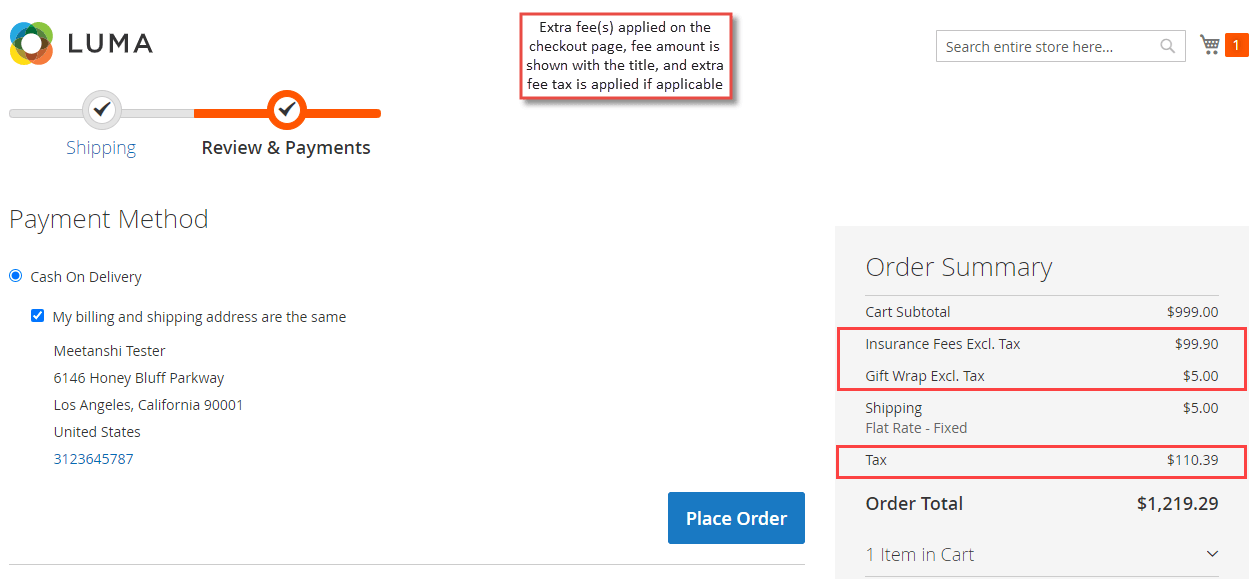Click the cart item count badge
The image size is (1255, 579).
[x=1237, y=45]
